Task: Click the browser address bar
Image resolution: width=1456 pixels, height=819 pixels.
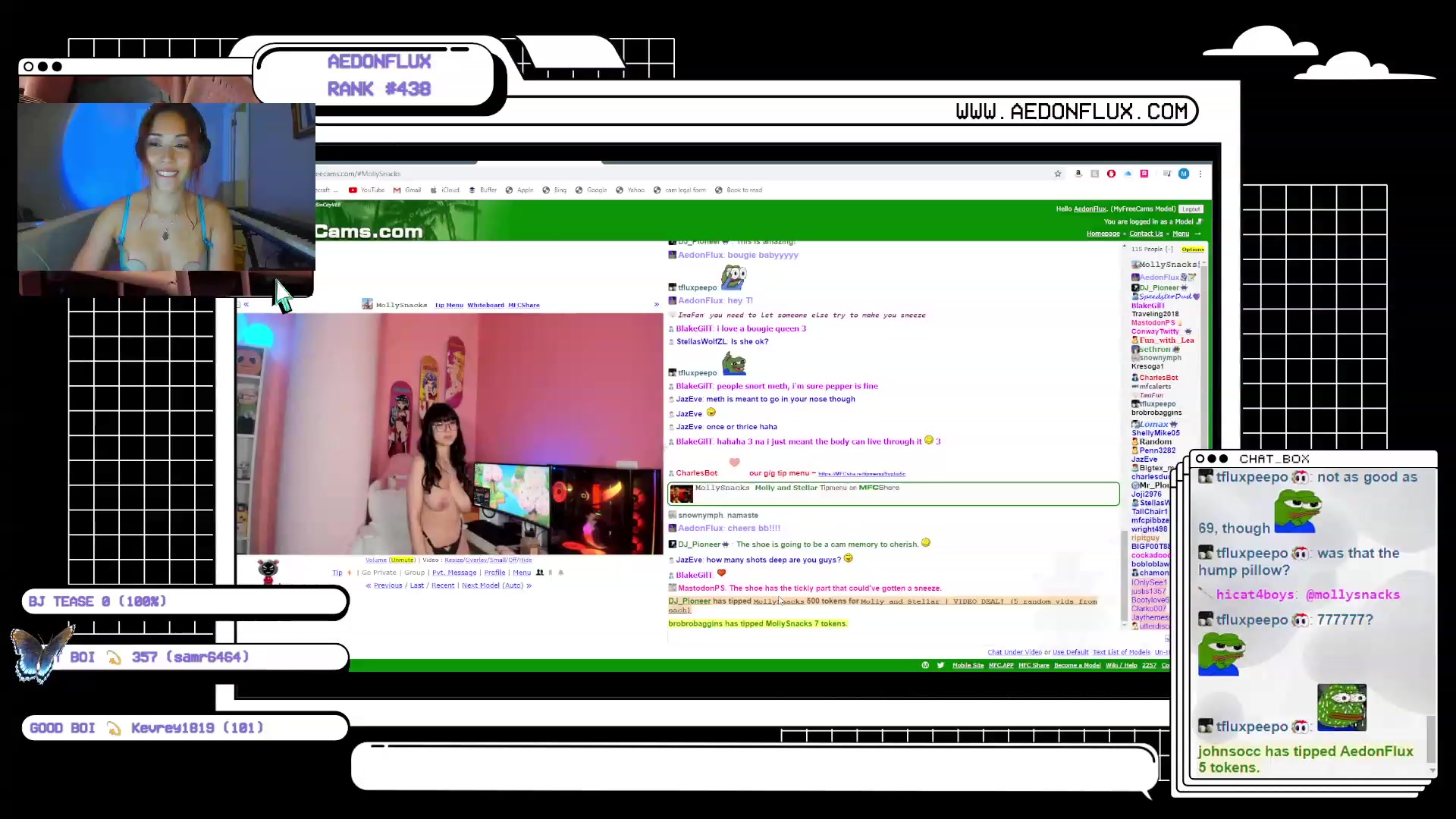Action: [x=682, y=174]
